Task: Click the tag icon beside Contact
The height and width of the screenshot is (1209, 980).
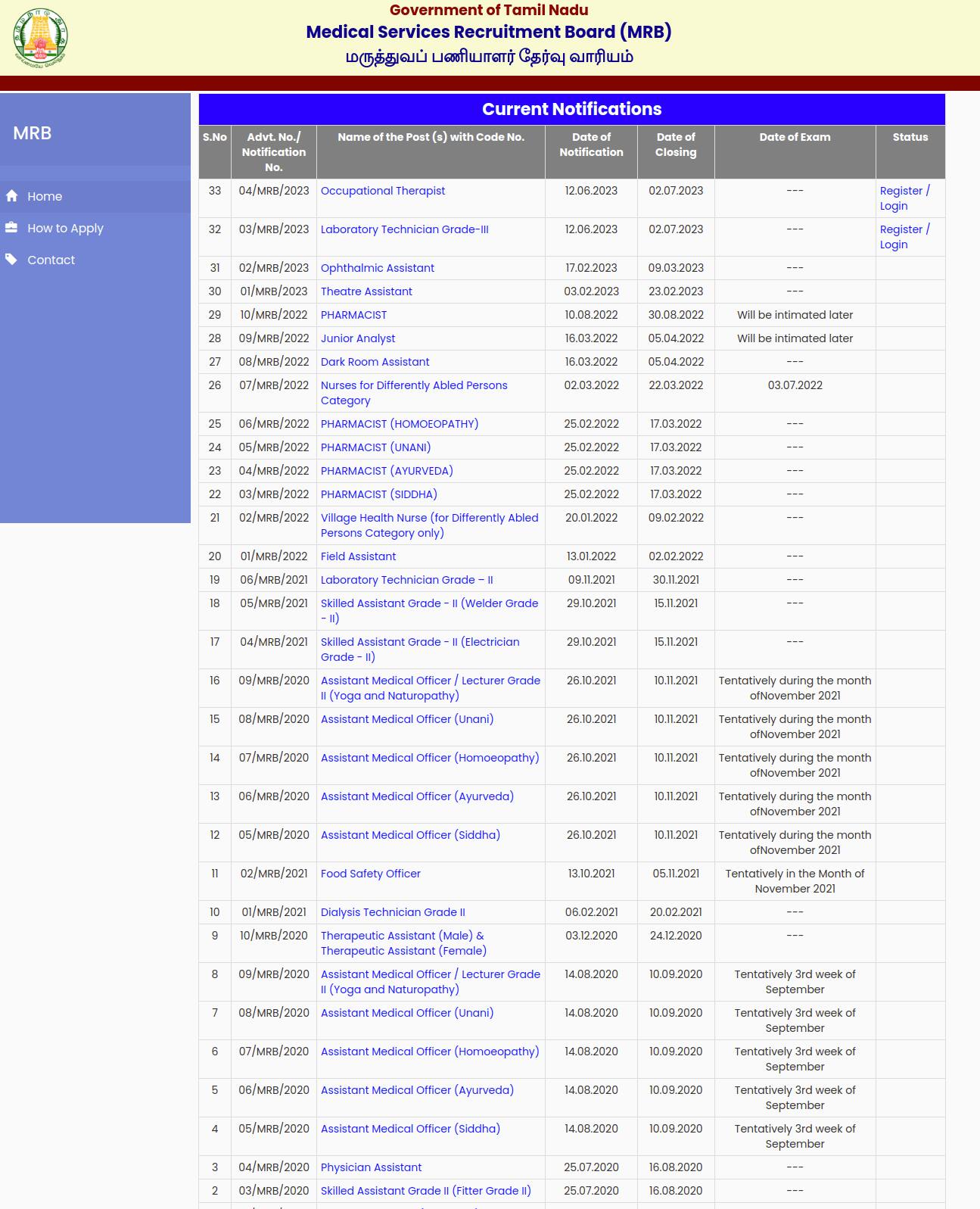Action: click(x=11, y=259)
